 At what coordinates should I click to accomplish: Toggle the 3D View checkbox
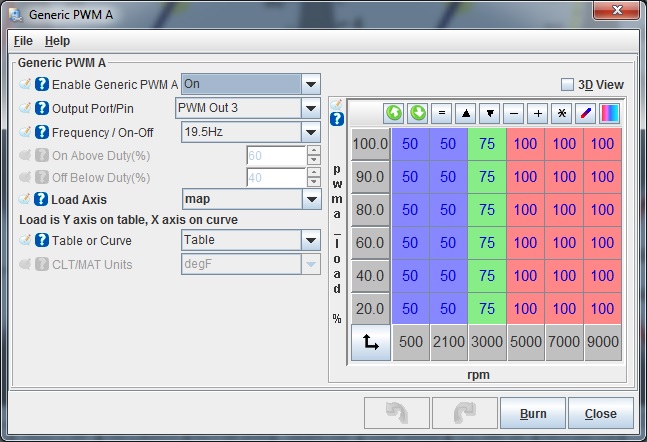tap(567, 85)
